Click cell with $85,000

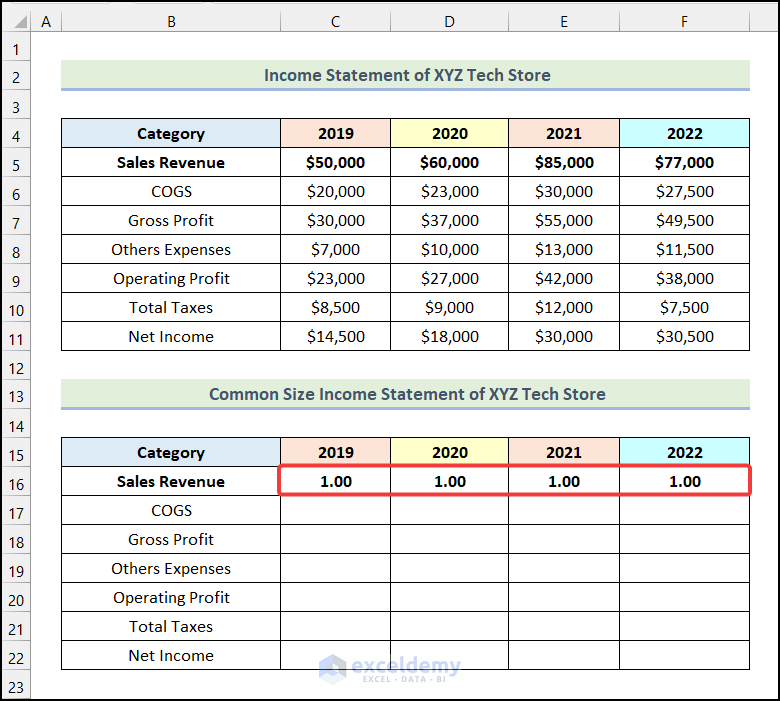click(x=564, y=162)
